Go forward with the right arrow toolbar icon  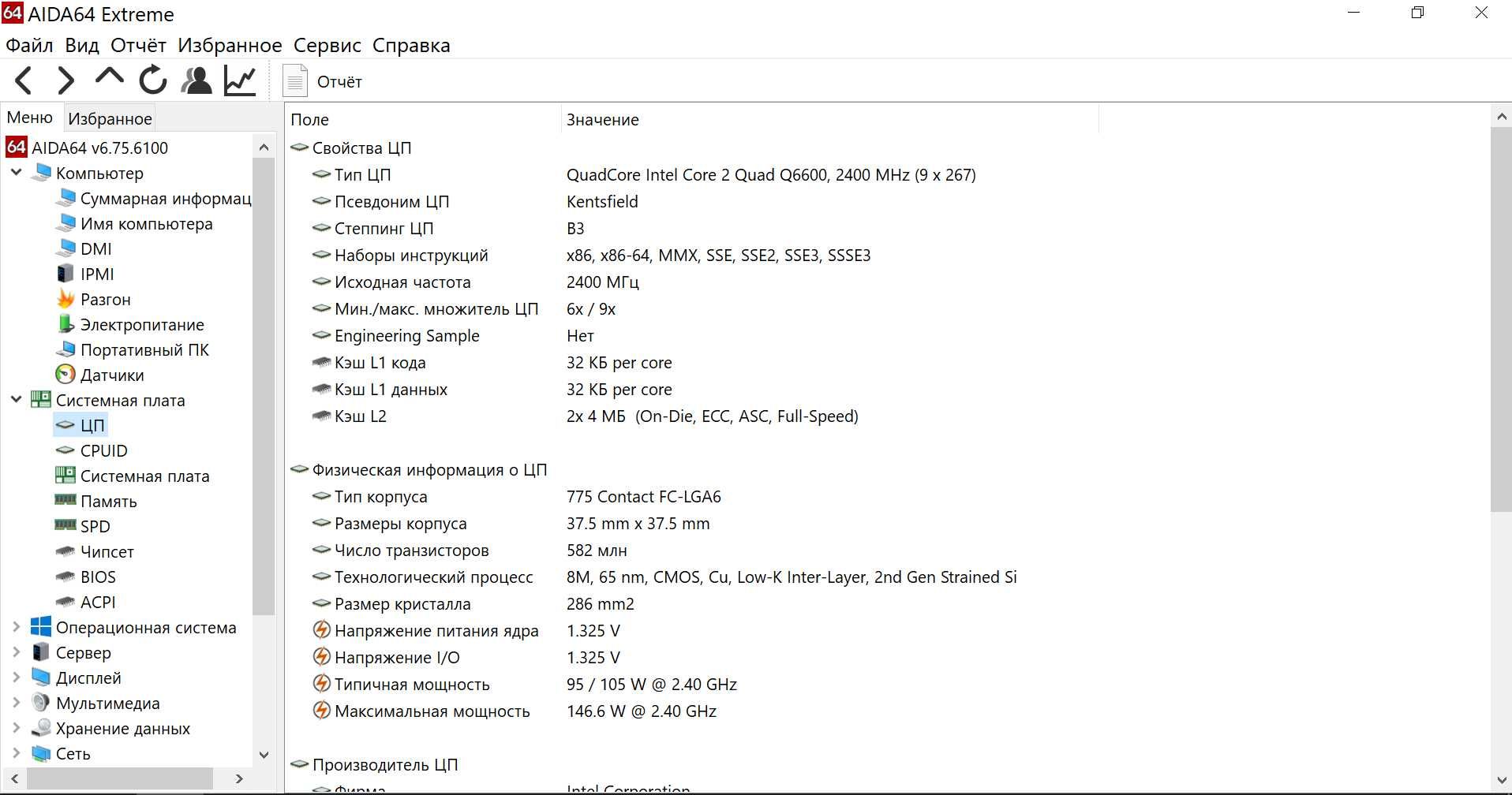pos(66,80)
